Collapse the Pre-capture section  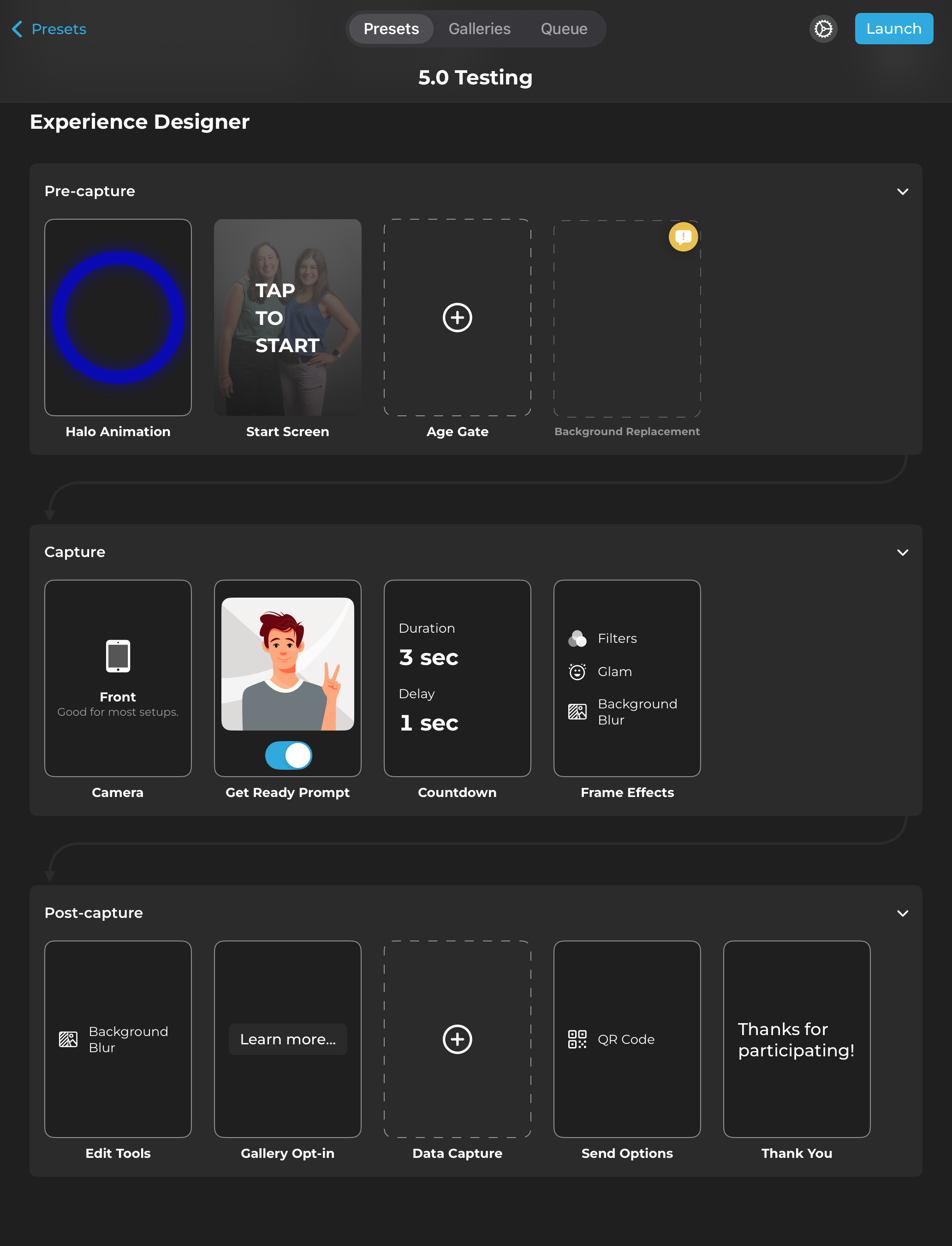click(902, 192)
